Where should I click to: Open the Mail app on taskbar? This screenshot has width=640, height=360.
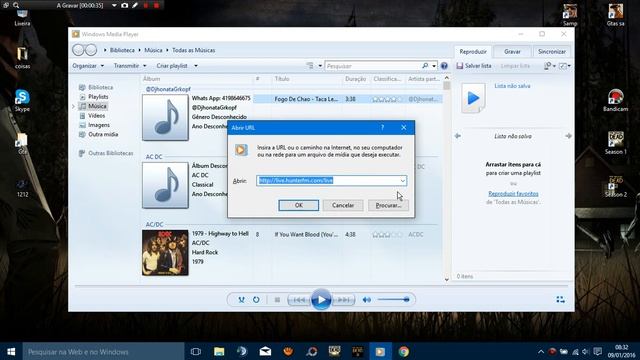point(265,351)
